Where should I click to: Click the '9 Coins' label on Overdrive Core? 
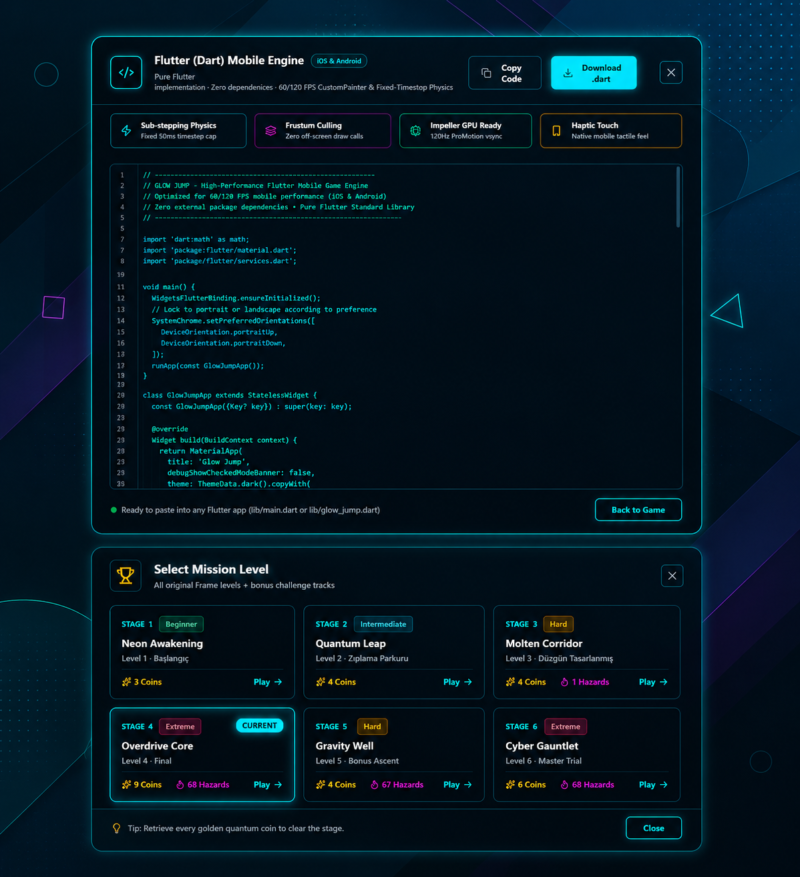click(x=148, y=785)
